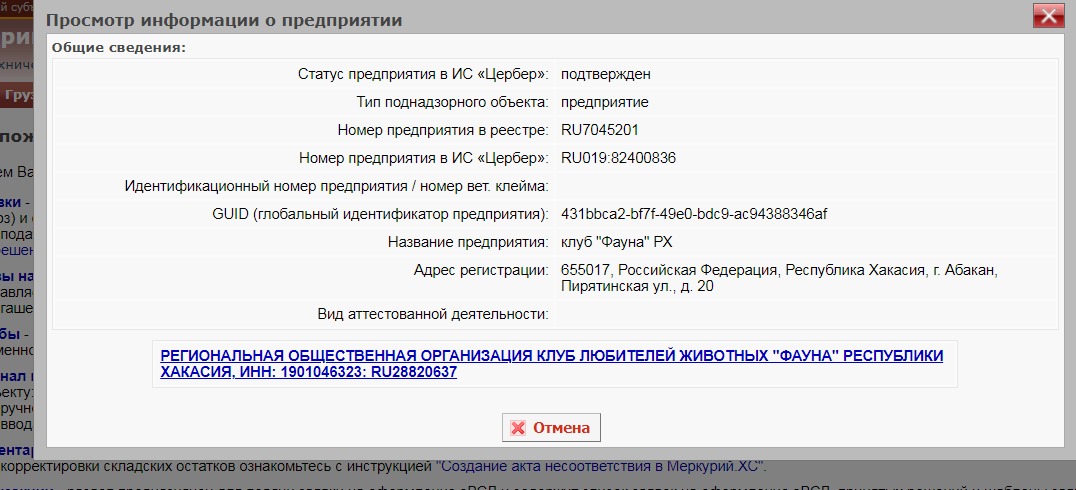Click label "Номер предприятия в ИС «Цербер»:"
Image resolution: width=1076 pixels, height=490 pixels.
[x=424, y=159]
